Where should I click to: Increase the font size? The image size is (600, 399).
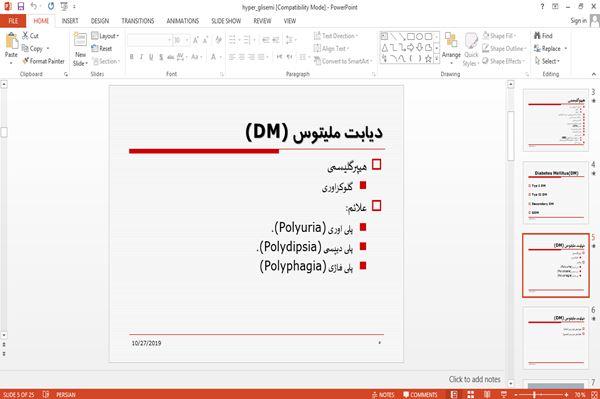(x=196, y=40)
